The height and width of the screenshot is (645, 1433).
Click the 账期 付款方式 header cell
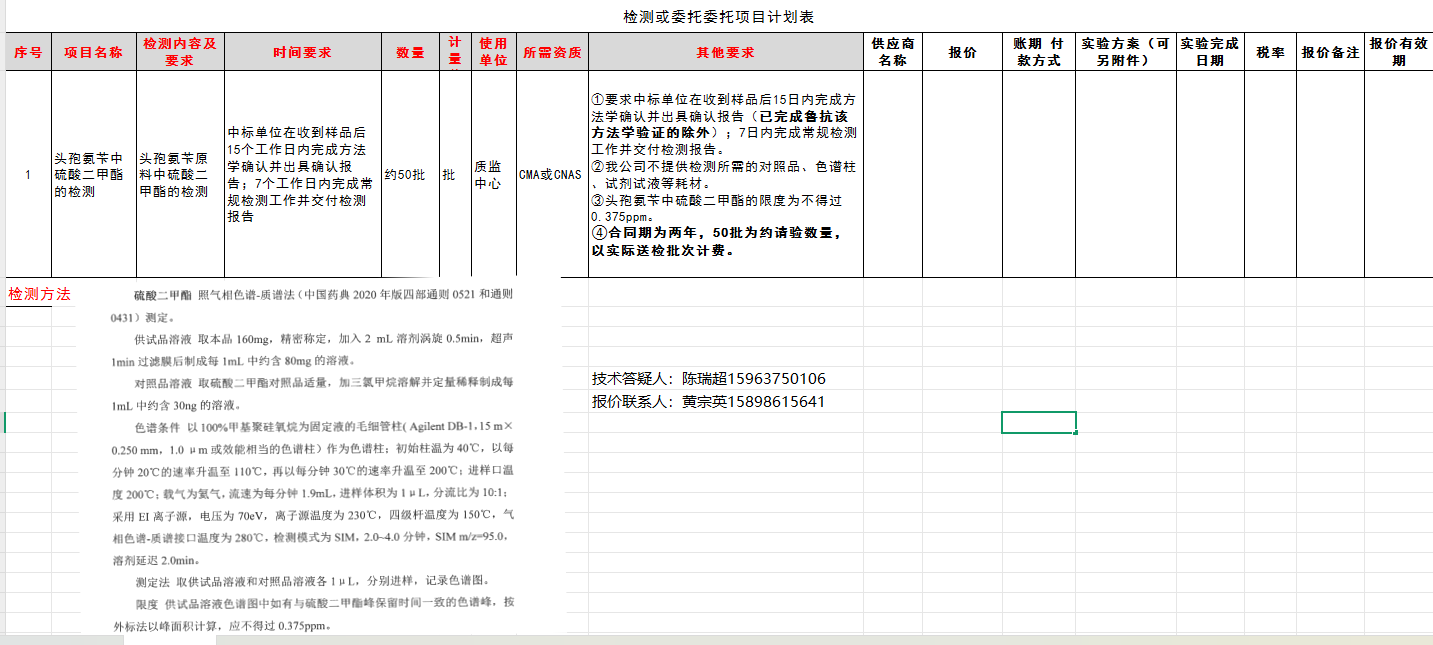1038,52
